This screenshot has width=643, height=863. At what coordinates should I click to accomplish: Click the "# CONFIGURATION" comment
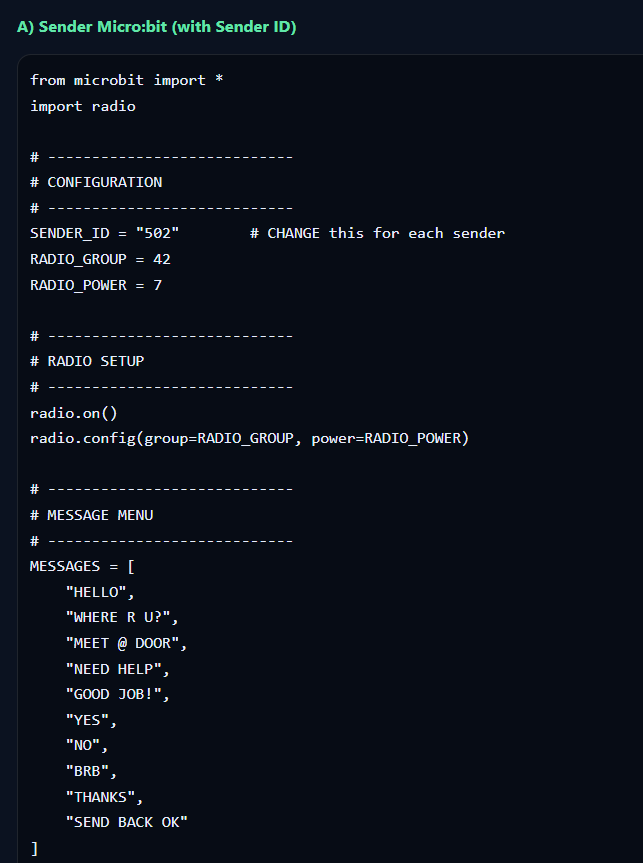click(x=96, y=182)
